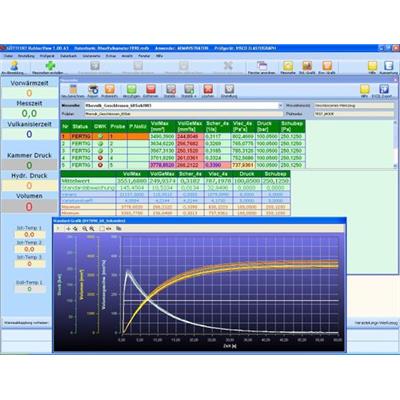The height and width of the screenshot is (400, 400).
Task: Click the red Entfernen icon
Action: tap(151, 89)
